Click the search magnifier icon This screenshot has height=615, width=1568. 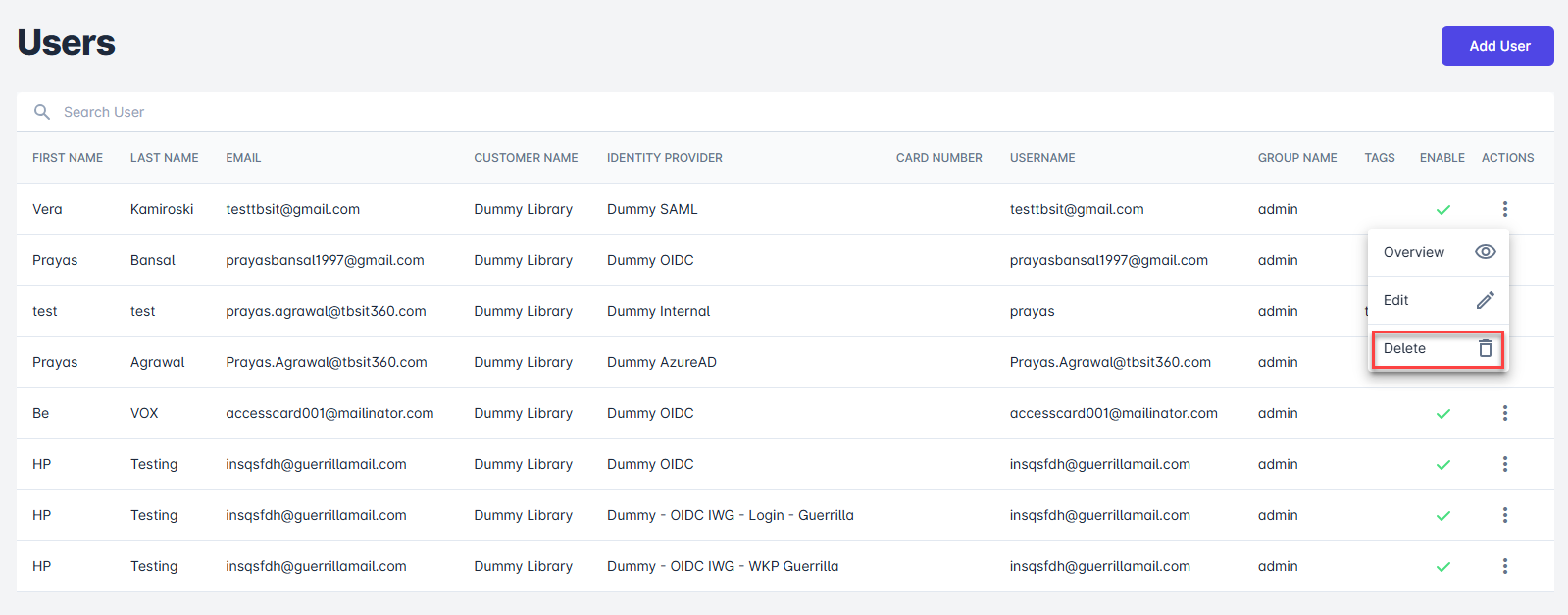click(42, 112)
